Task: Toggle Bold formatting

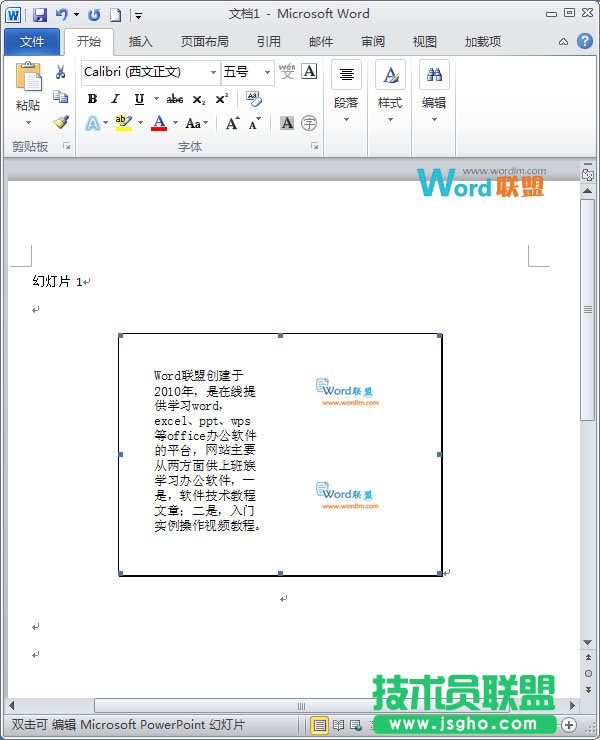Action: click(x=92, y=99)
